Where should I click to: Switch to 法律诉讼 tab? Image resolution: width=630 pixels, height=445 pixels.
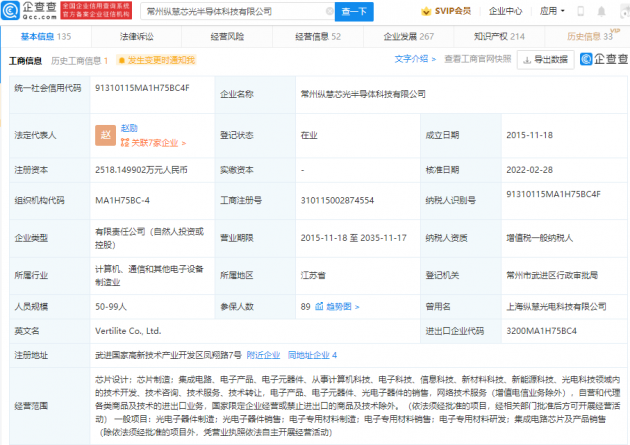pos(137,37)
